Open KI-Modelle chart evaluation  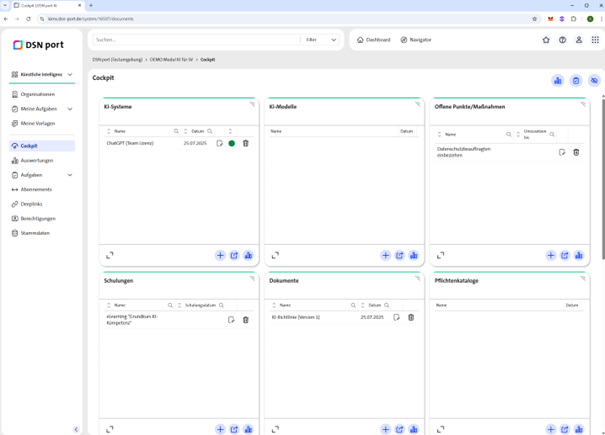coord(414,255)
